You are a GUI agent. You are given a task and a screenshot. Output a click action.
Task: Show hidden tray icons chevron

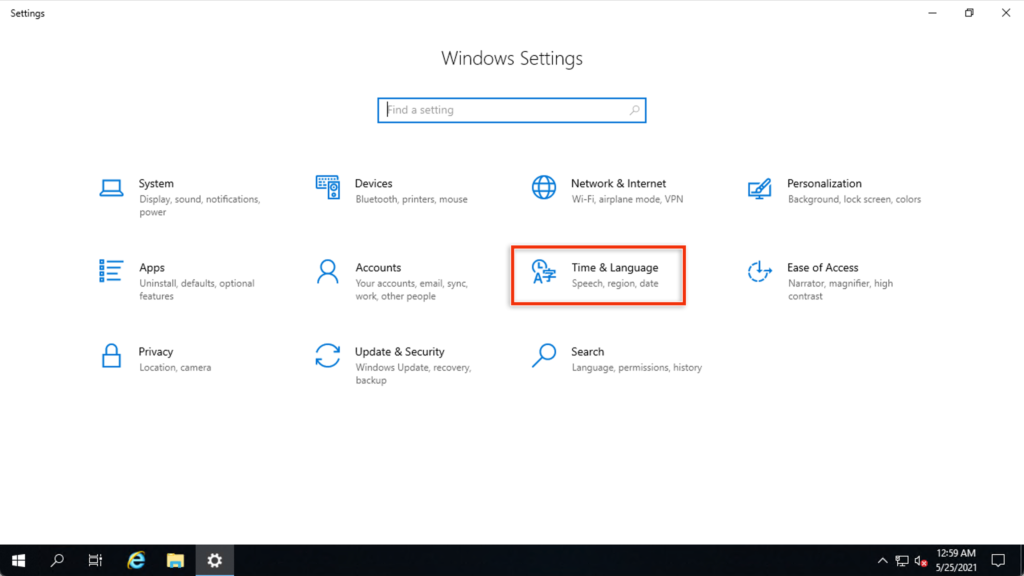(882, 560)
